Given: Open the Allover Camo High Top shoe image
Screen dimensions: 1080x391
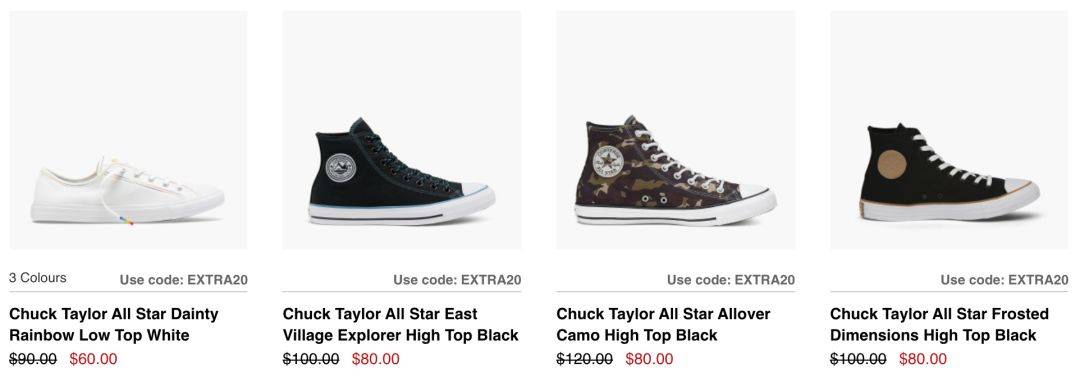Looking at the screenshot, I should pyautogui.click(x=675, y=130).
